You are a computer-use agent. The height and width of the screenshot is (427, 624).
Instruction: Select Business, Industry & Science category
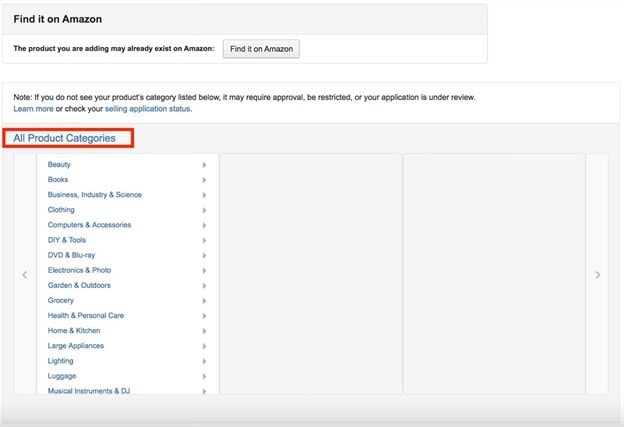pyautogui.click(x=95, y=195)
